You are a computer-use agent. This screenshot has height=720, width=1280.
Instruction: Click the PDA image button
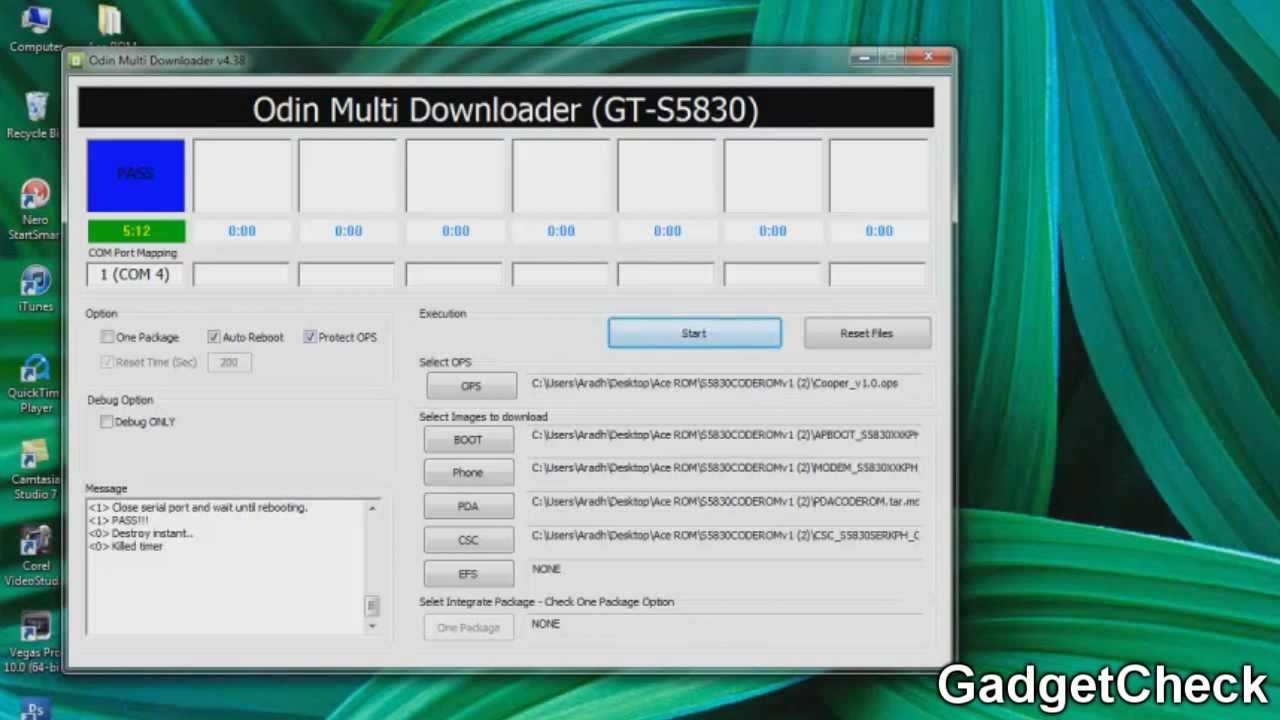(468, 506)
